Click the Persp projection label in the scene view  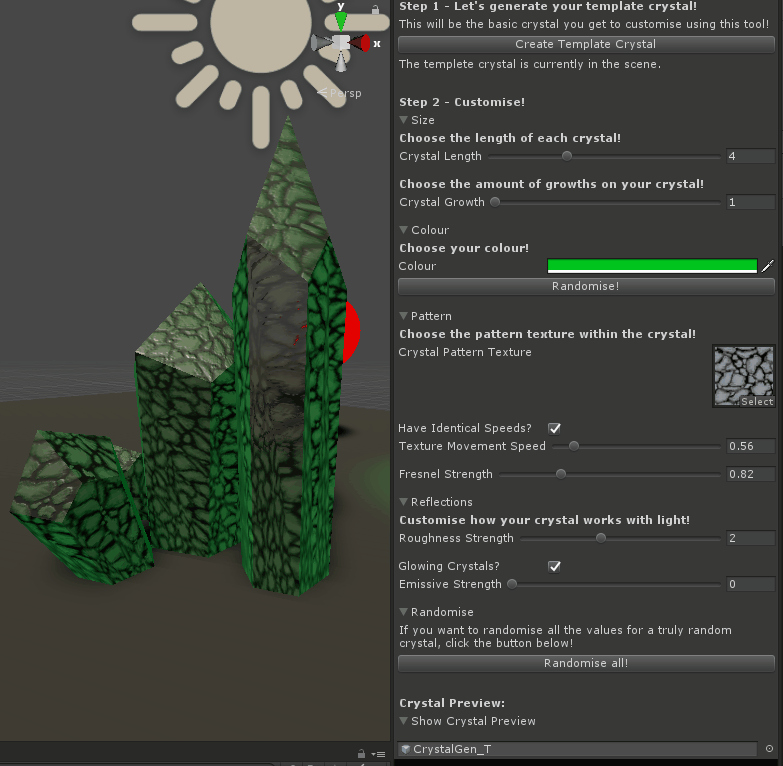345,93
